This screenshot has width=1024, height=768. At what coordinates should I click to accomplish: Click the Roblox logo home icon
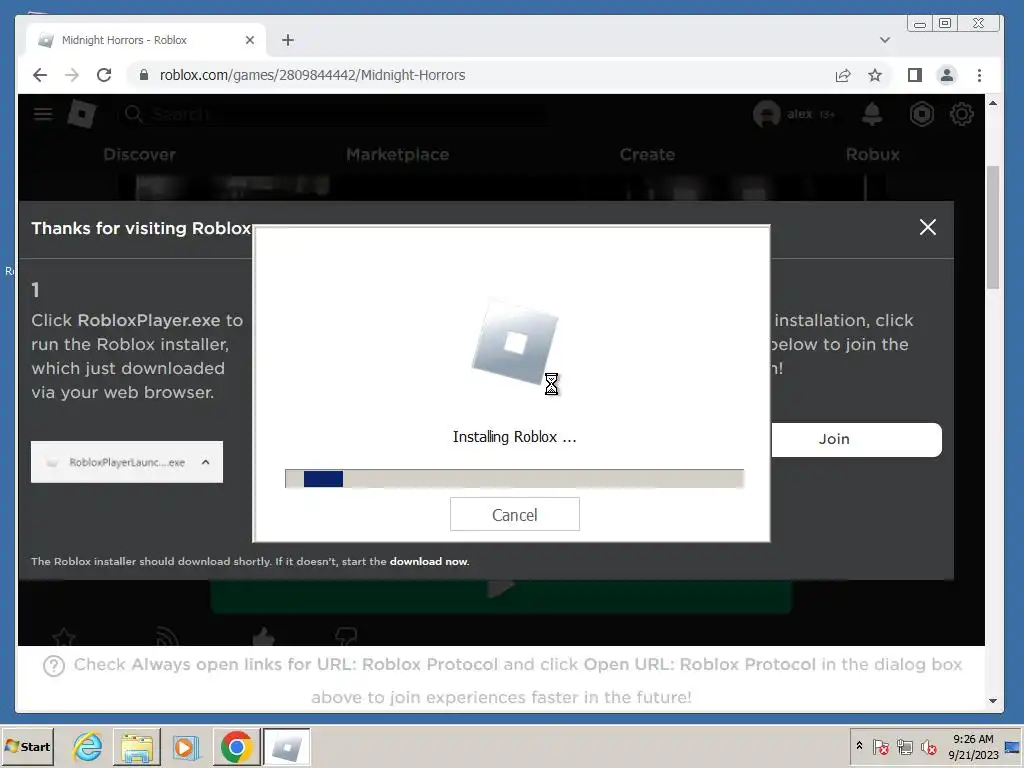tap(82, 114)
